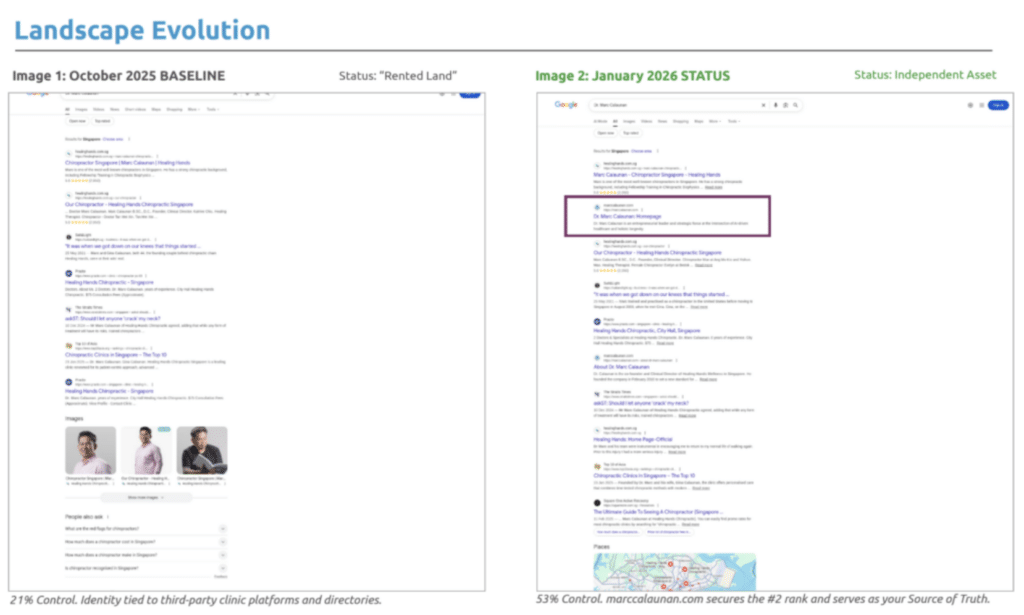Expand 'How much does a chiropractor make in Singapore?'
Viewport: 1024px width, 615px height.
146,555
